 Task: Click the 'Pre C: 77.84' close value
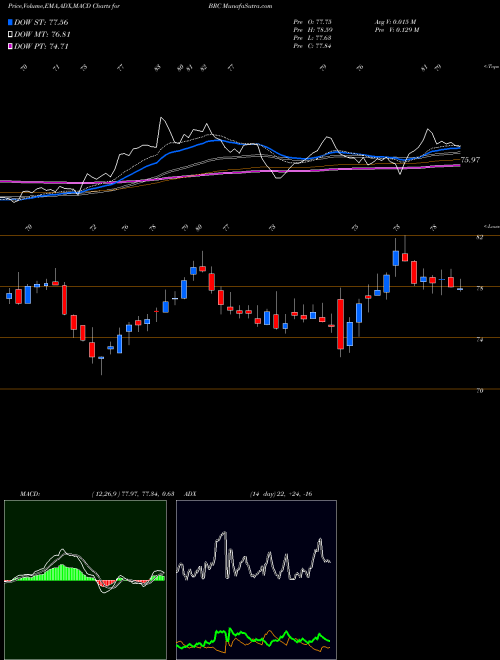click(x=312, y=46)
